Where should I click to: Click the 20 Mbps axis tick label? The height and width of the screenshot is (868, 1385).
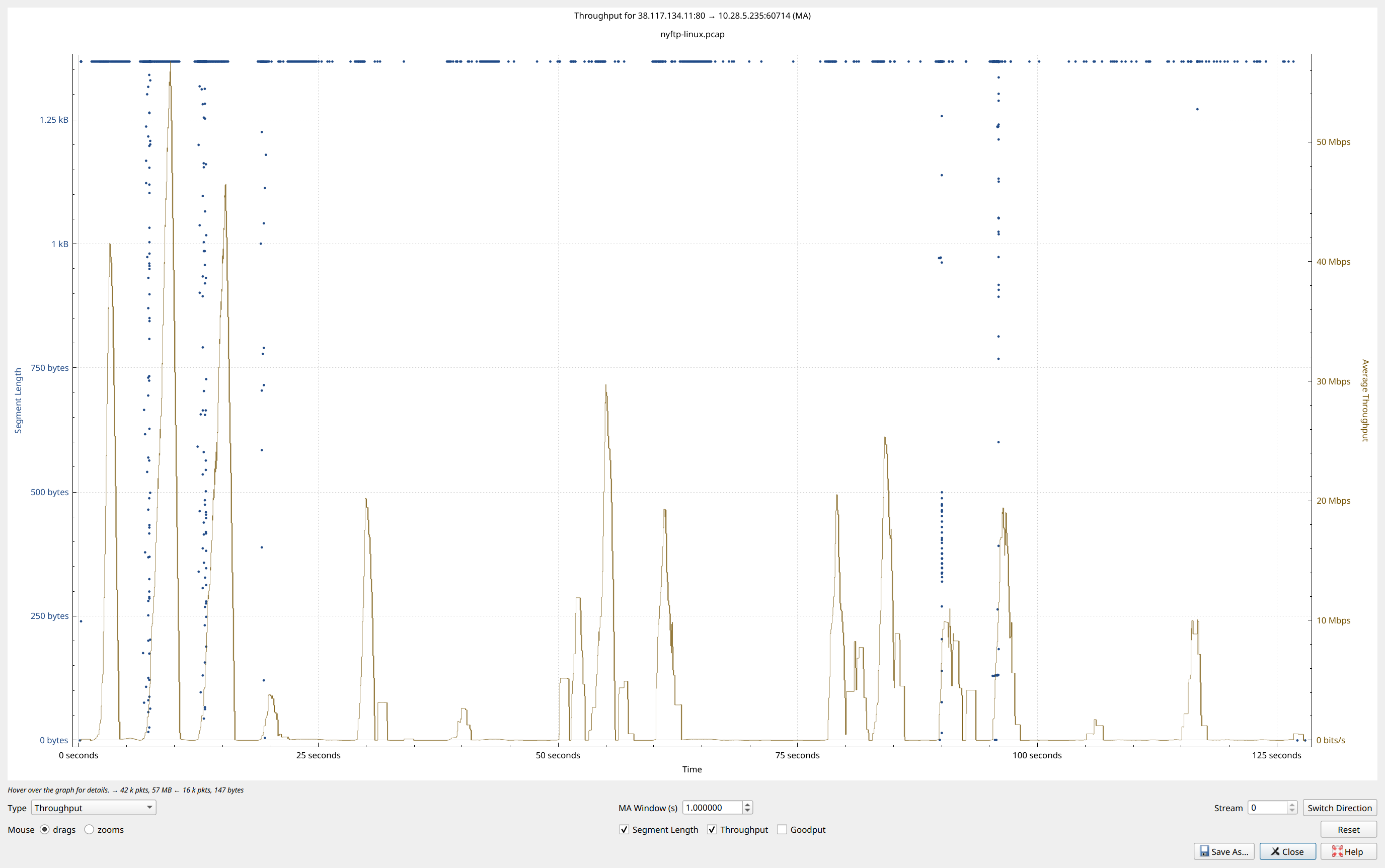pos(1333,501)
